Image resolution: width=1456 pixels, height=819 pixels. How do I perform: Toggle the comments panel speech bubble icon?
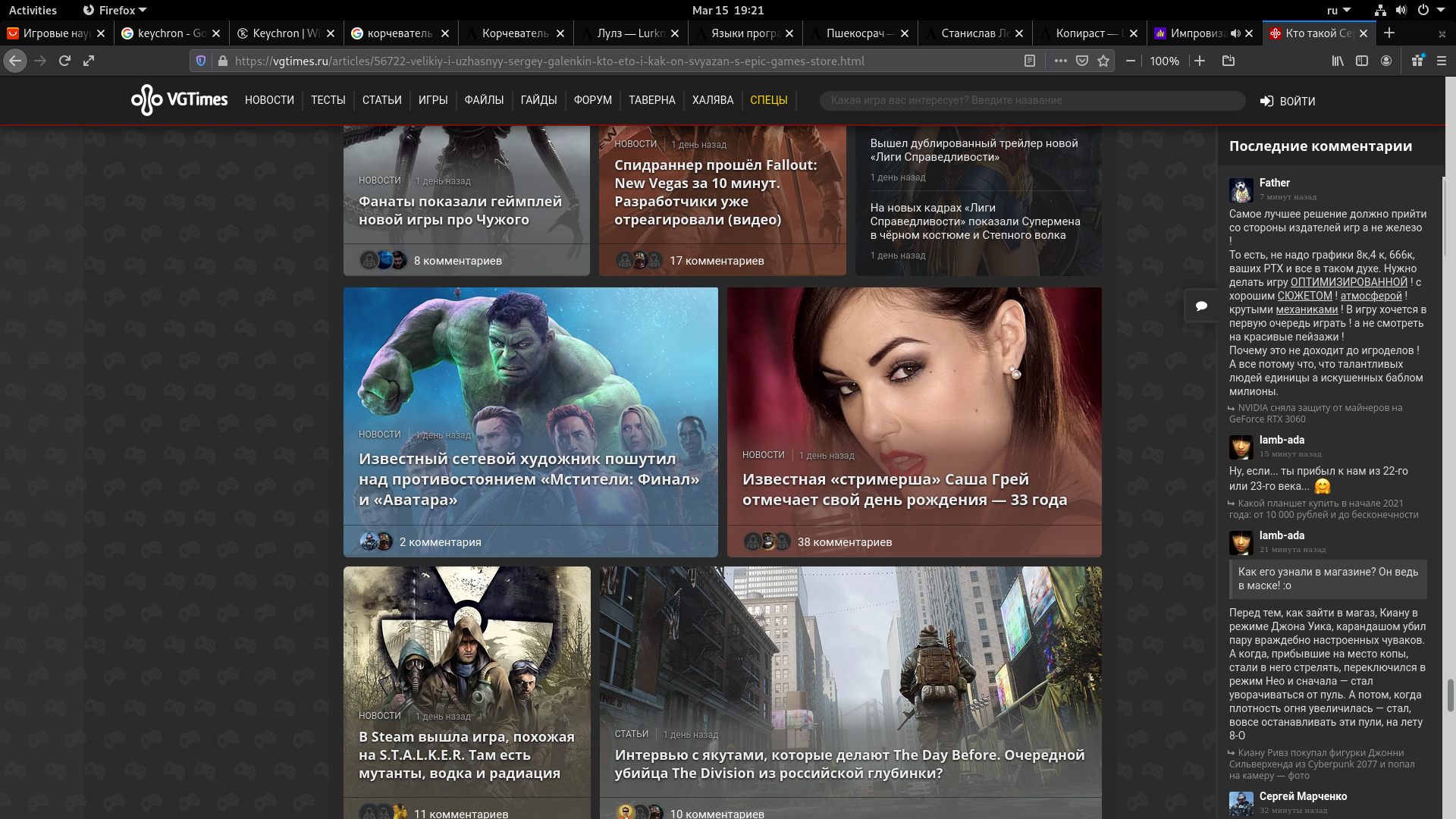point(1201,306)
